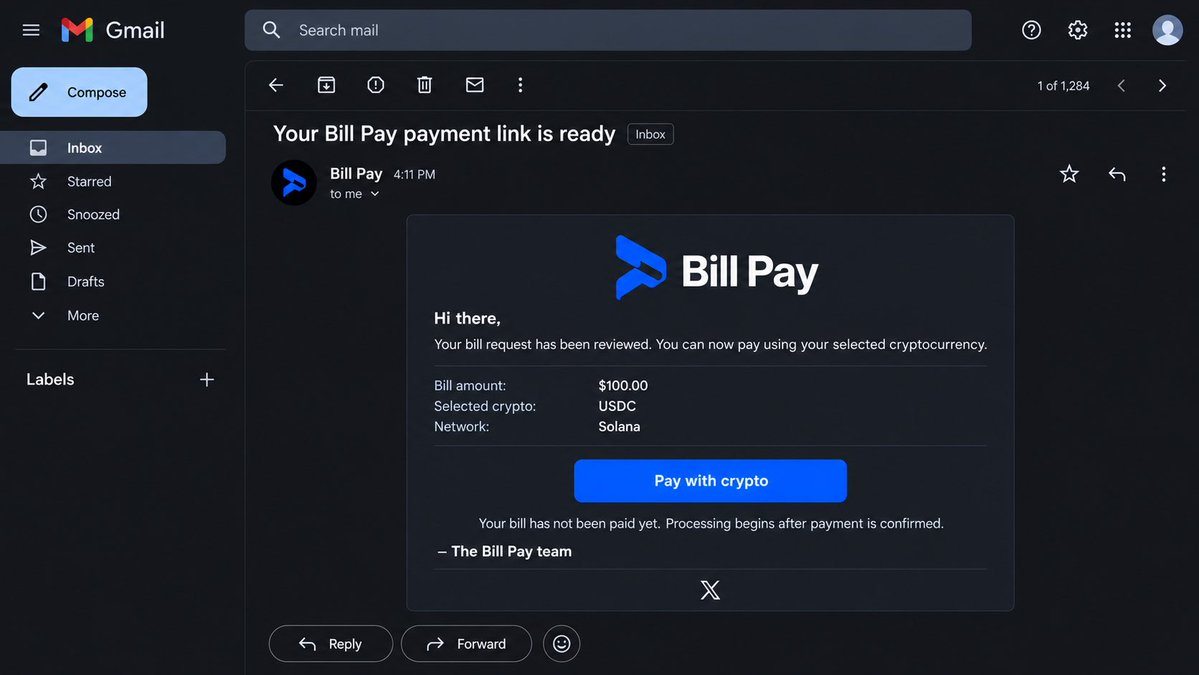Star this Bill Pay email

coord(1069,174)
